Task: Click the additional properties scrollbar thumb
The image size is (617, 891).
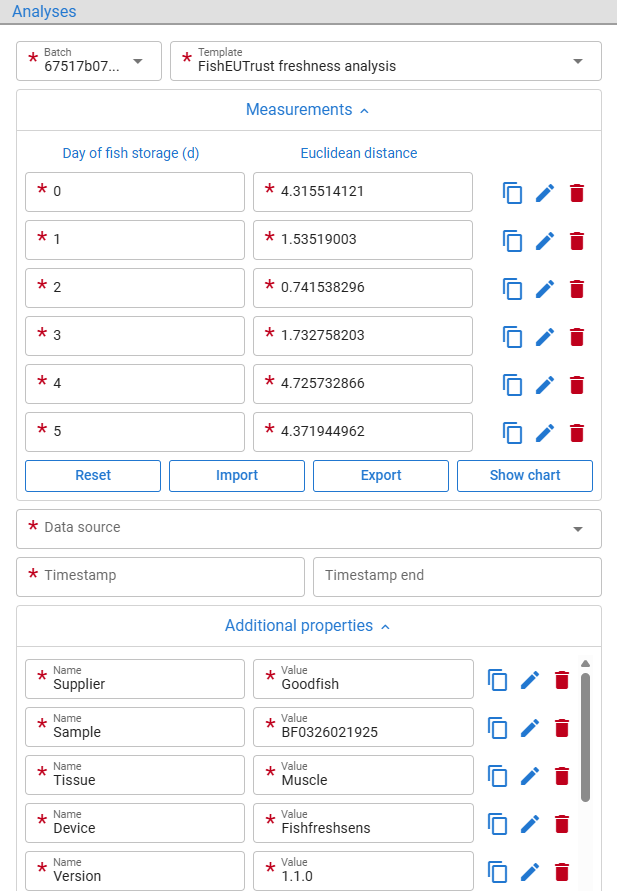Action: tap(586, 737)
